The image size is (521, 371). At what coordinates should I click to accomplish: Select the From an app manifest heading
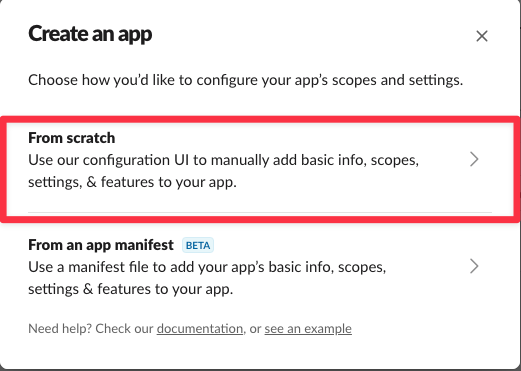click(101, 245)
